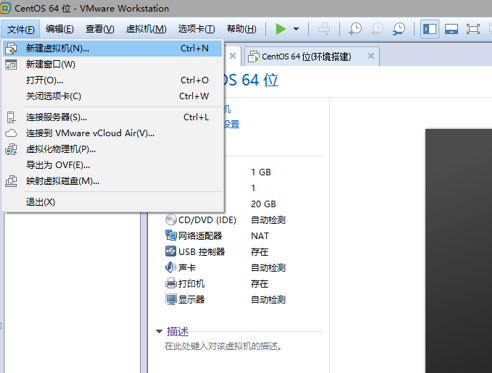The image size is (492, 373).
Task: Open the 文件(F) menu
Action: click(x=21, y=29)
